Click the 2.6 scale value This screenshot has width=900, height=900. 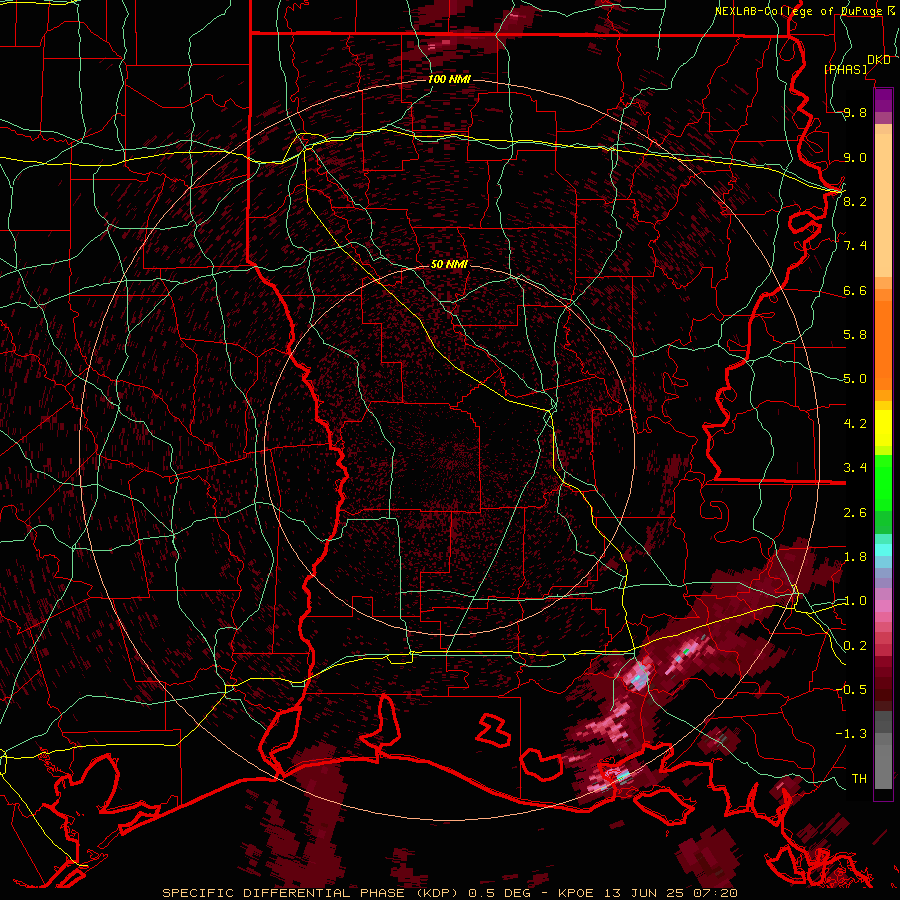pos(855,513)
